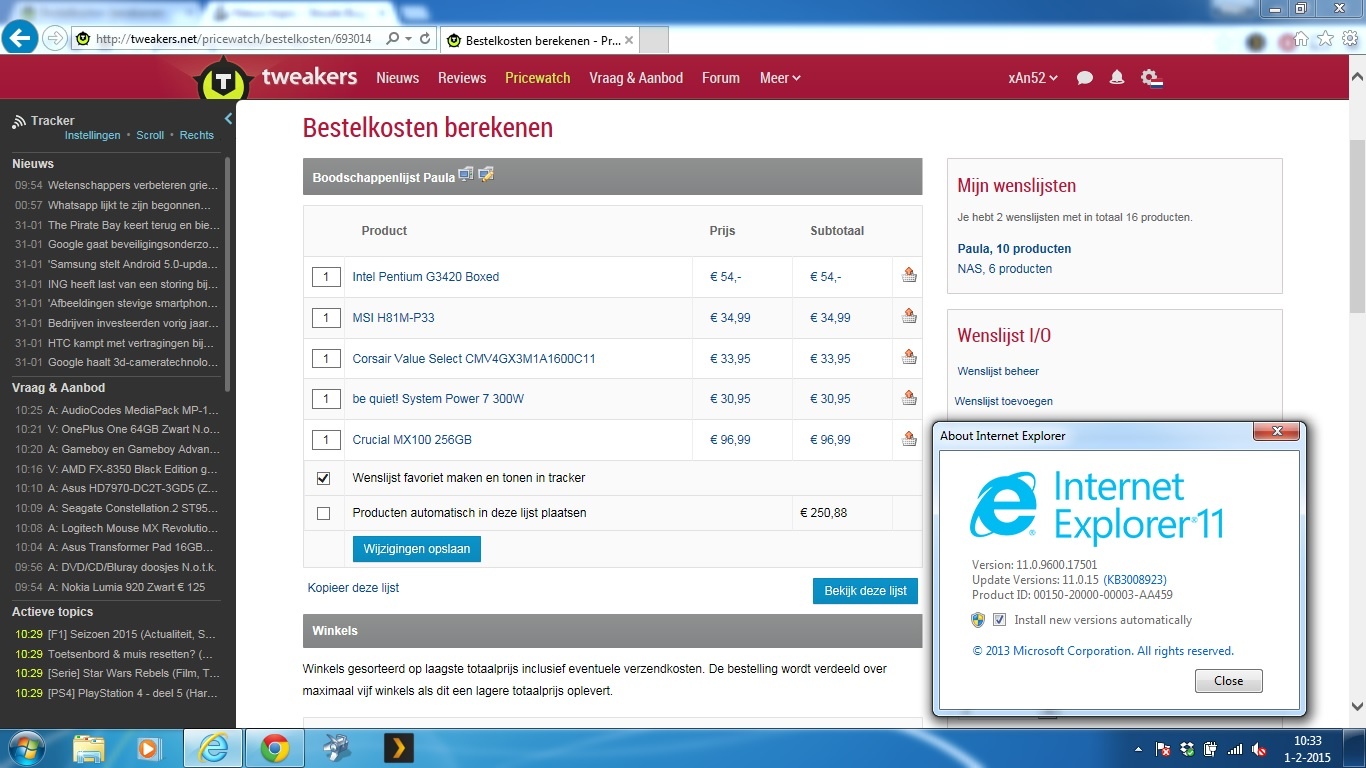Remove Intel Pentium G3420 Boxed via its row icon
This screenshot has height=768, width=1366.
click(909, 275)
